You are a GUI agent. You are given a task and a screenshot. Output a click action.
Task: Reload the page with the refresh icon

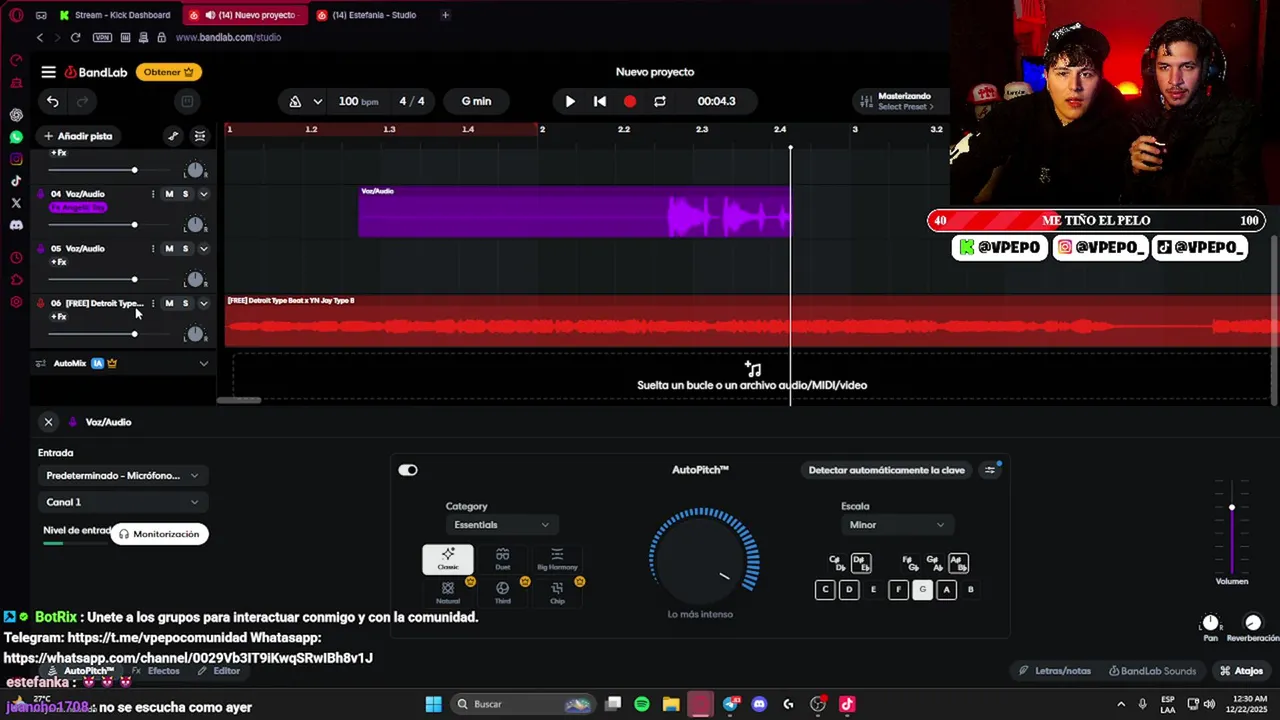[x=75, y=37]
